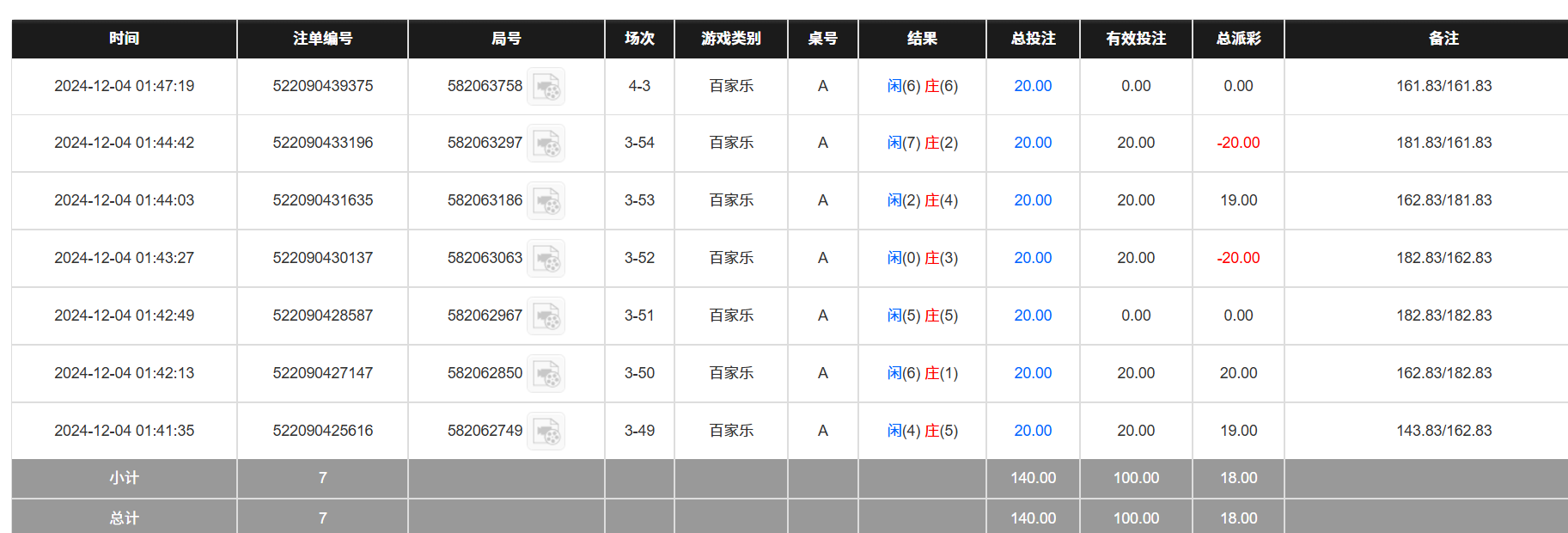Open video replay icon for round 582063758
1568x533 pixels.
(x=546, y=87)
